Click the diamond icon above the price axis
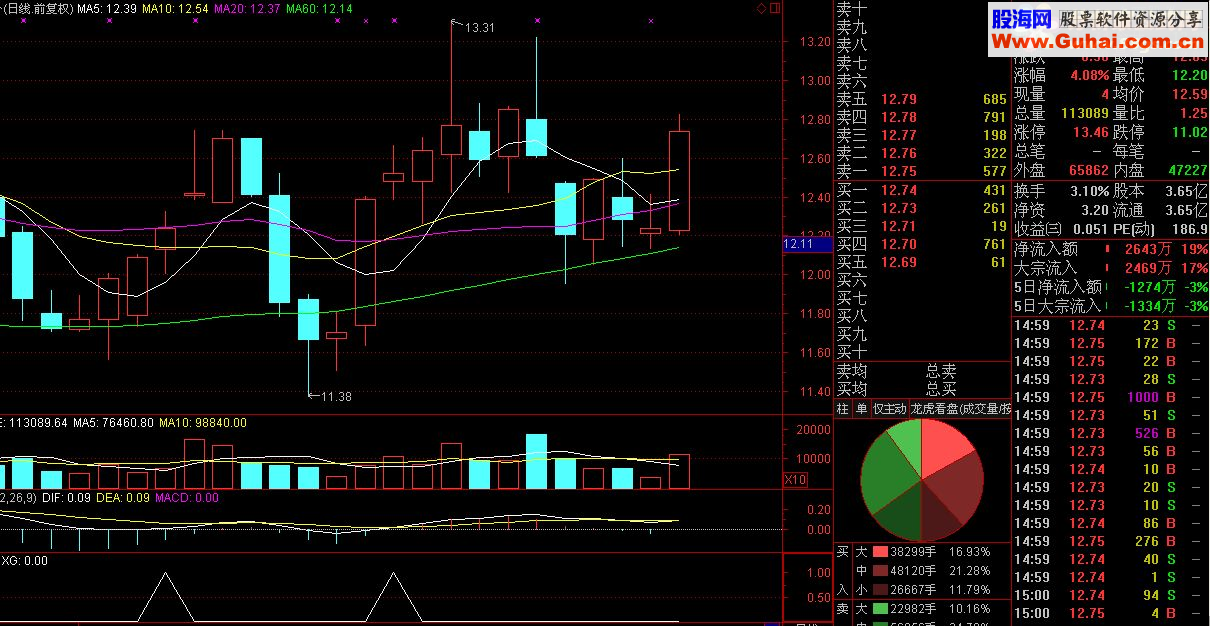 point(761,8)
